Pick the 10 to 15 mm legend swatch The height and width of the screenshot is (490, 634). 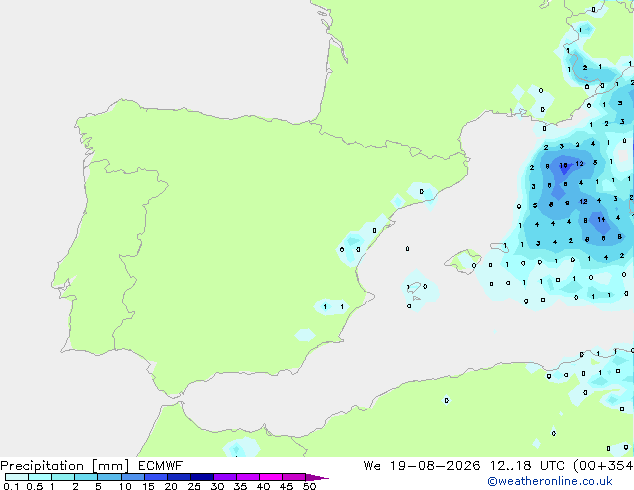(x=132, y=477)
